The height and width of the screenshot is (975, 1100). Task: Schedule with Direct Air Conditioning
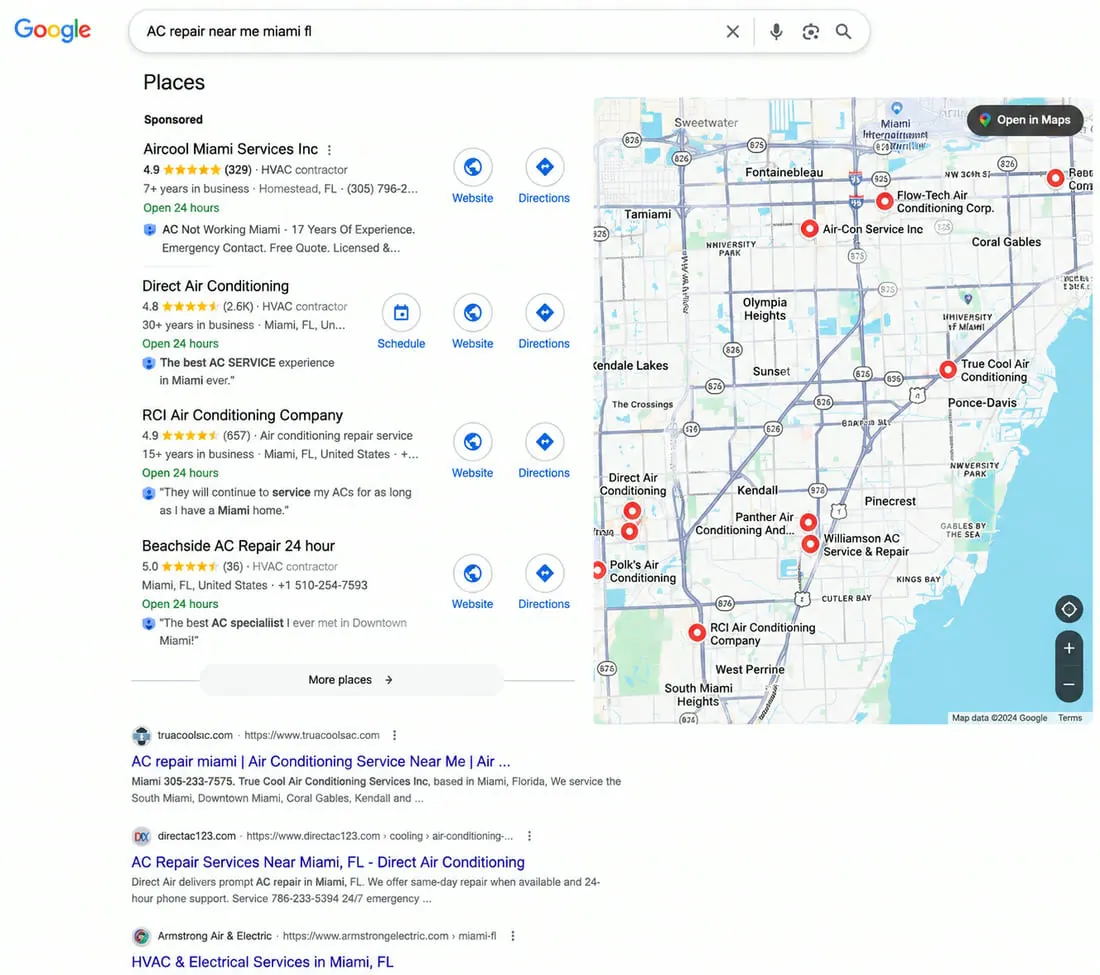point(401,313)
